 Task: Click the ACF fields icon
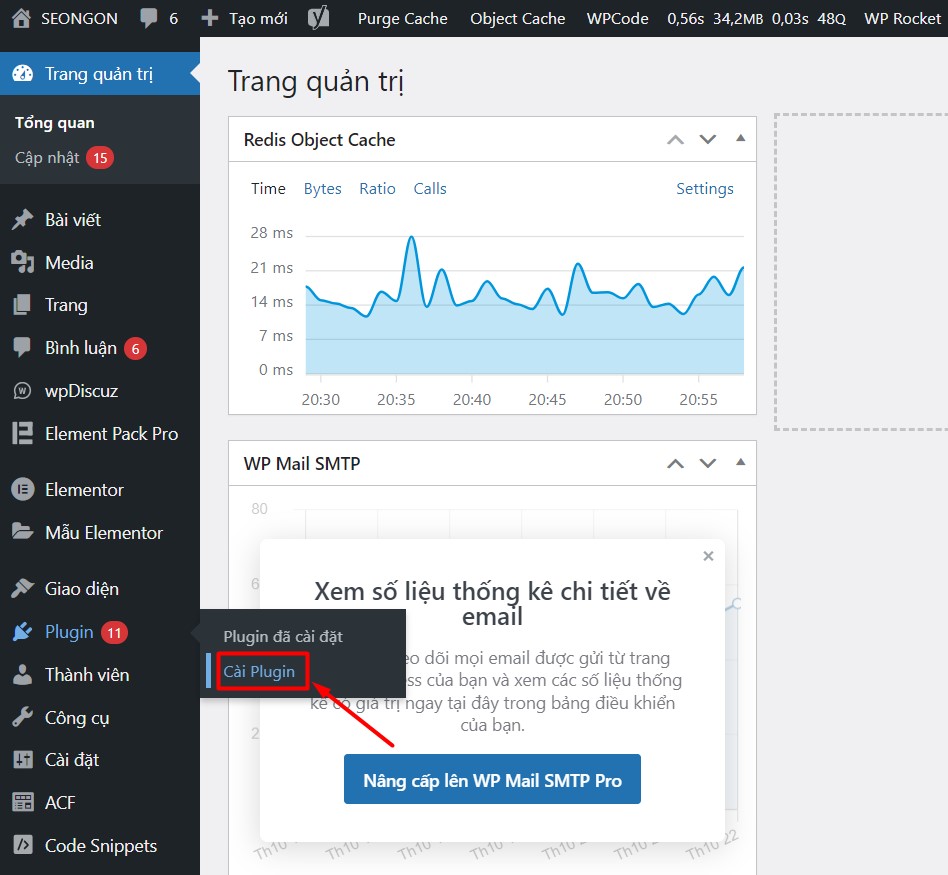pos(22,802)
